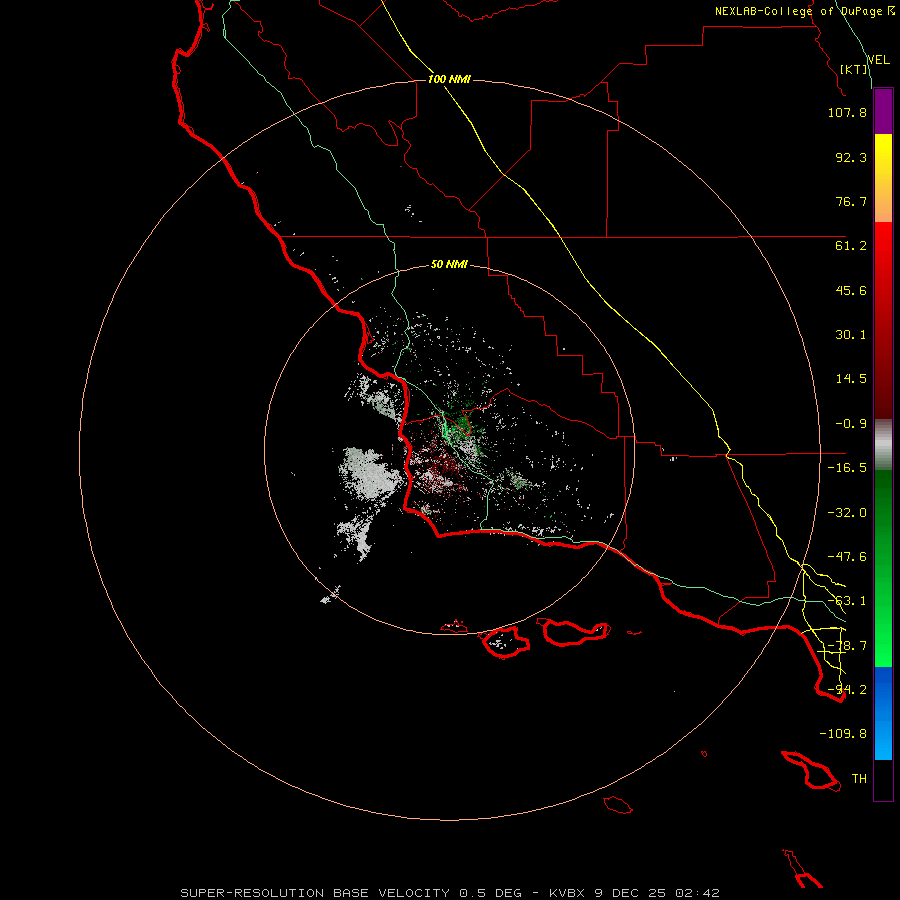Select the -47.6 legend value
The image size is (900, 900).
pyautogui.click(x=847, y=557)
